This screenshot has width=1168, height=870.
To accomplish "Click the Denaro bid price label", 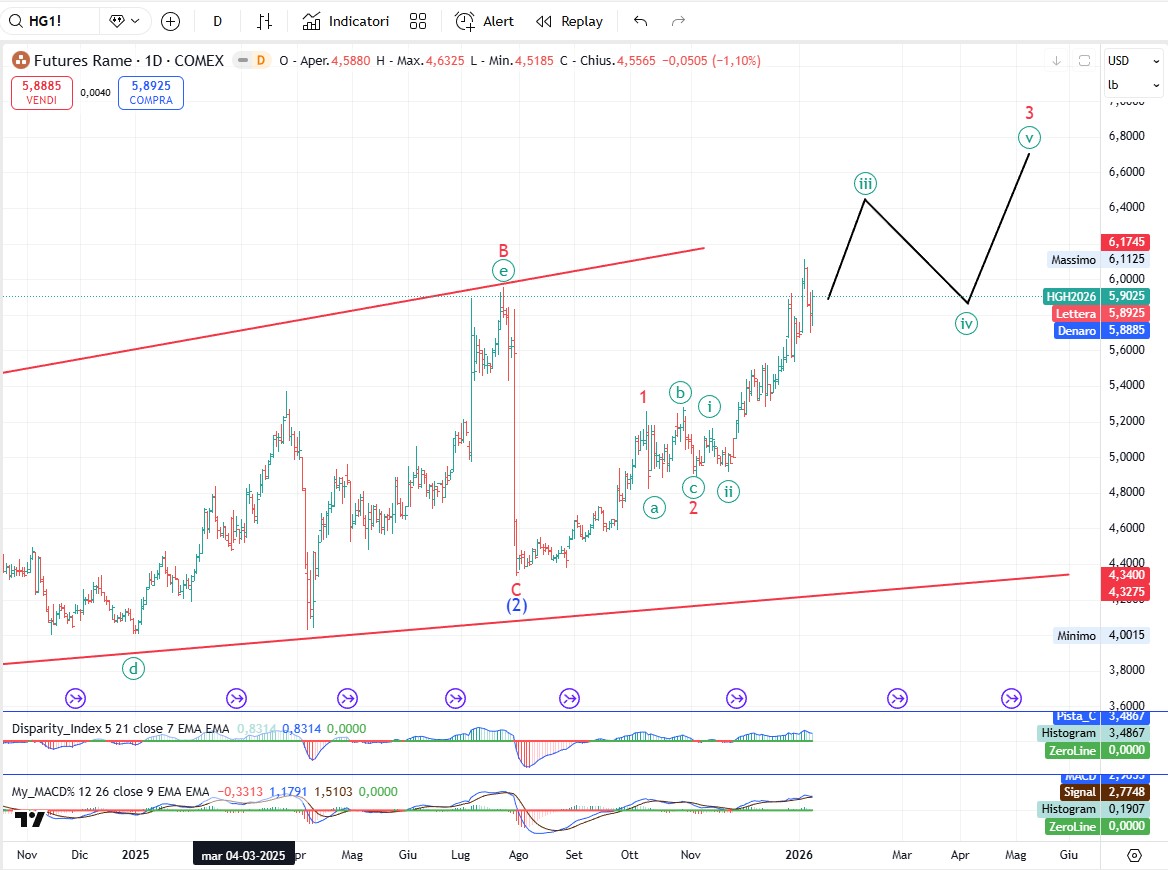I will point(1076,331).
